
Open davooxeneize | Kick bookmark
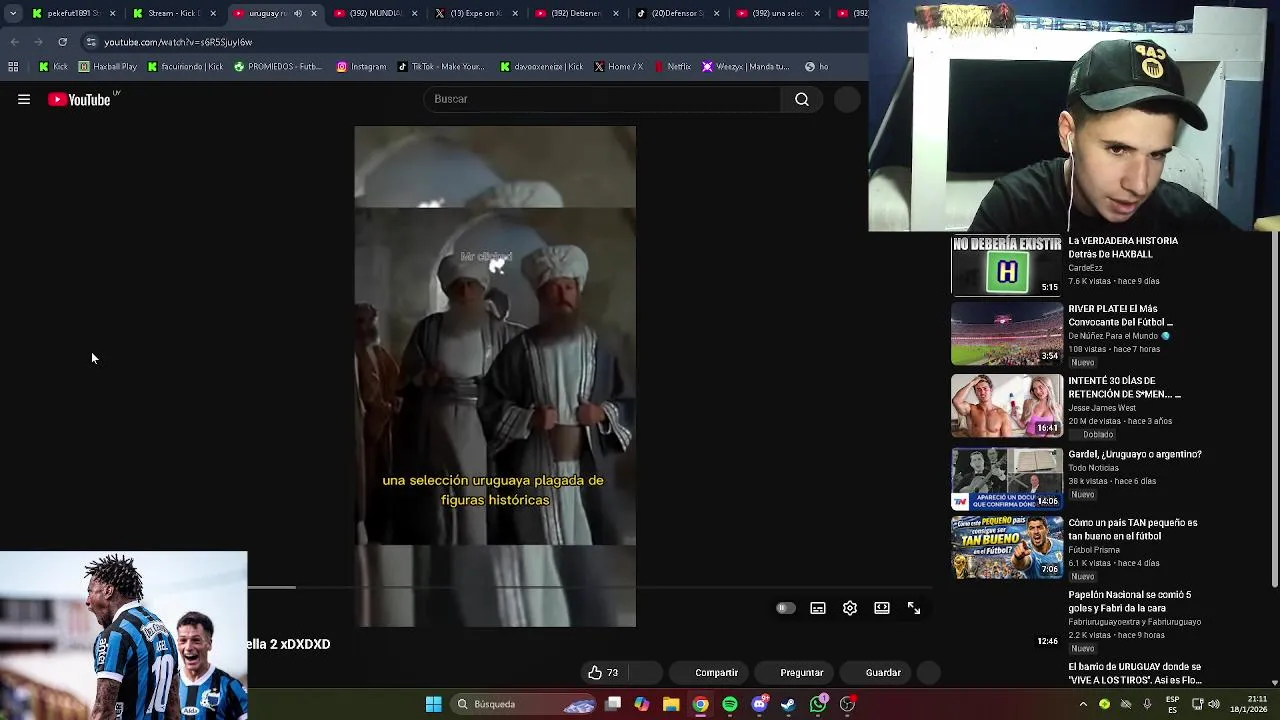click(x=541, y=67)
